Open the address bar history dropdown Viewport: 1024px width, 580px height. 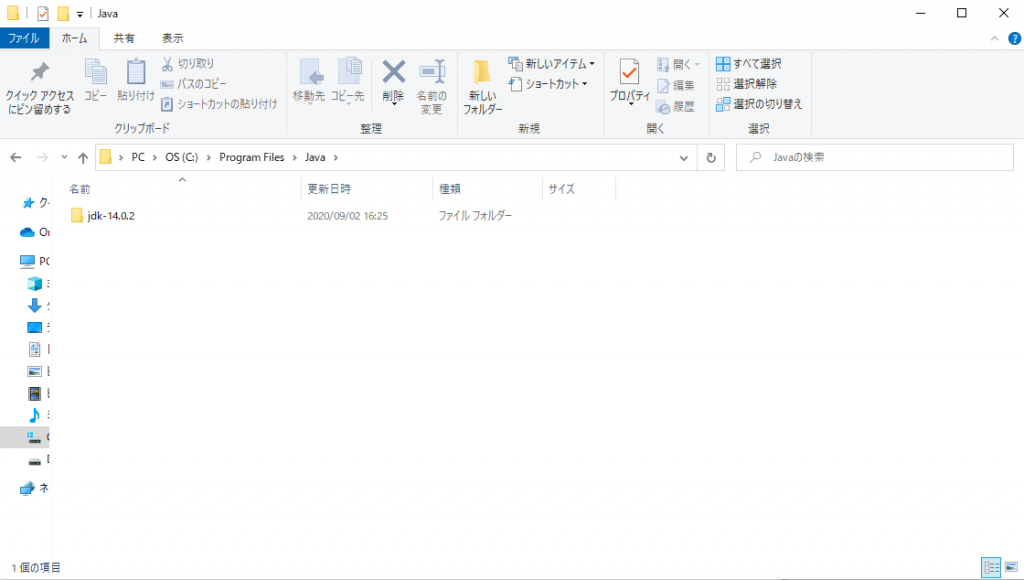coord(683,158)
